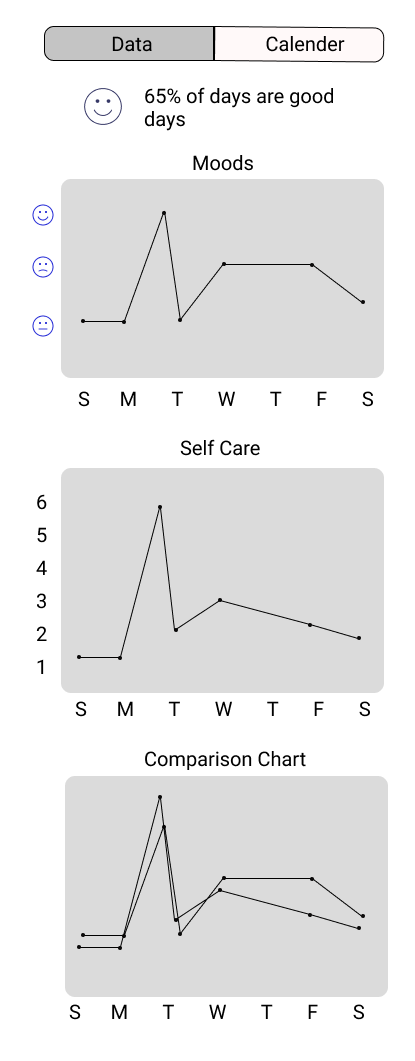
Task: Click the Self Care chart peak point
Action: [160, 507]
